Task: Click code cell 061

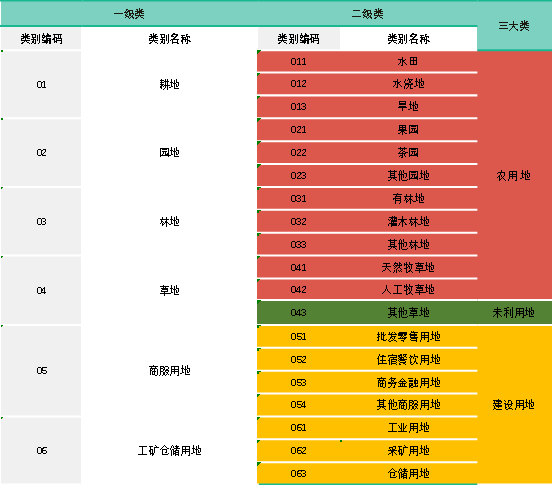Action: [x=299, y=428]
